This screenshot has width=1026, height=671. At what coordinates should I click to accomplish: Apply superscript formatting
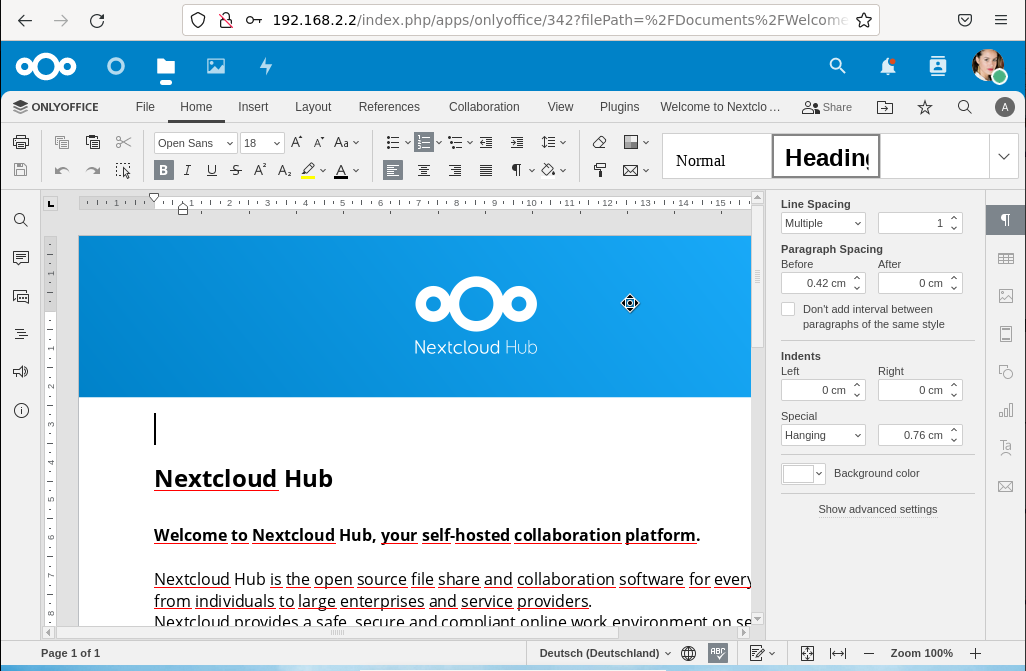tap(260, 170)
